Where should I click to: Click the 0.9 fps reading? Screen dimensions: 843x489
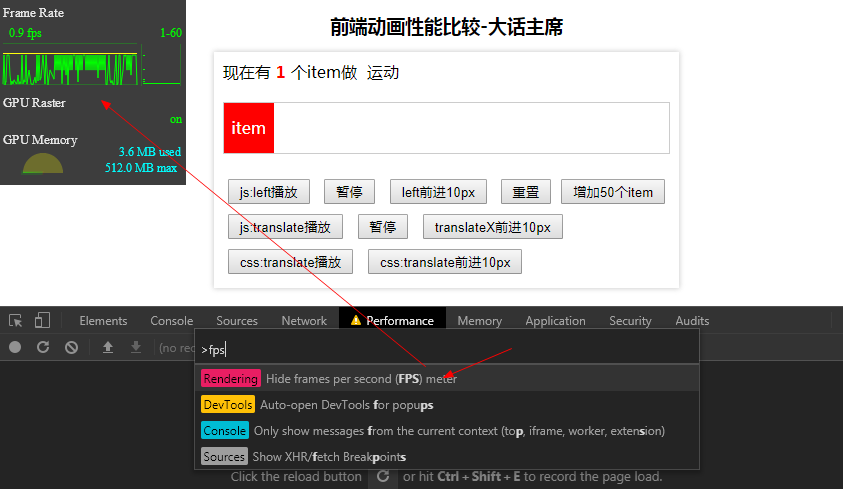coord(25,33)
